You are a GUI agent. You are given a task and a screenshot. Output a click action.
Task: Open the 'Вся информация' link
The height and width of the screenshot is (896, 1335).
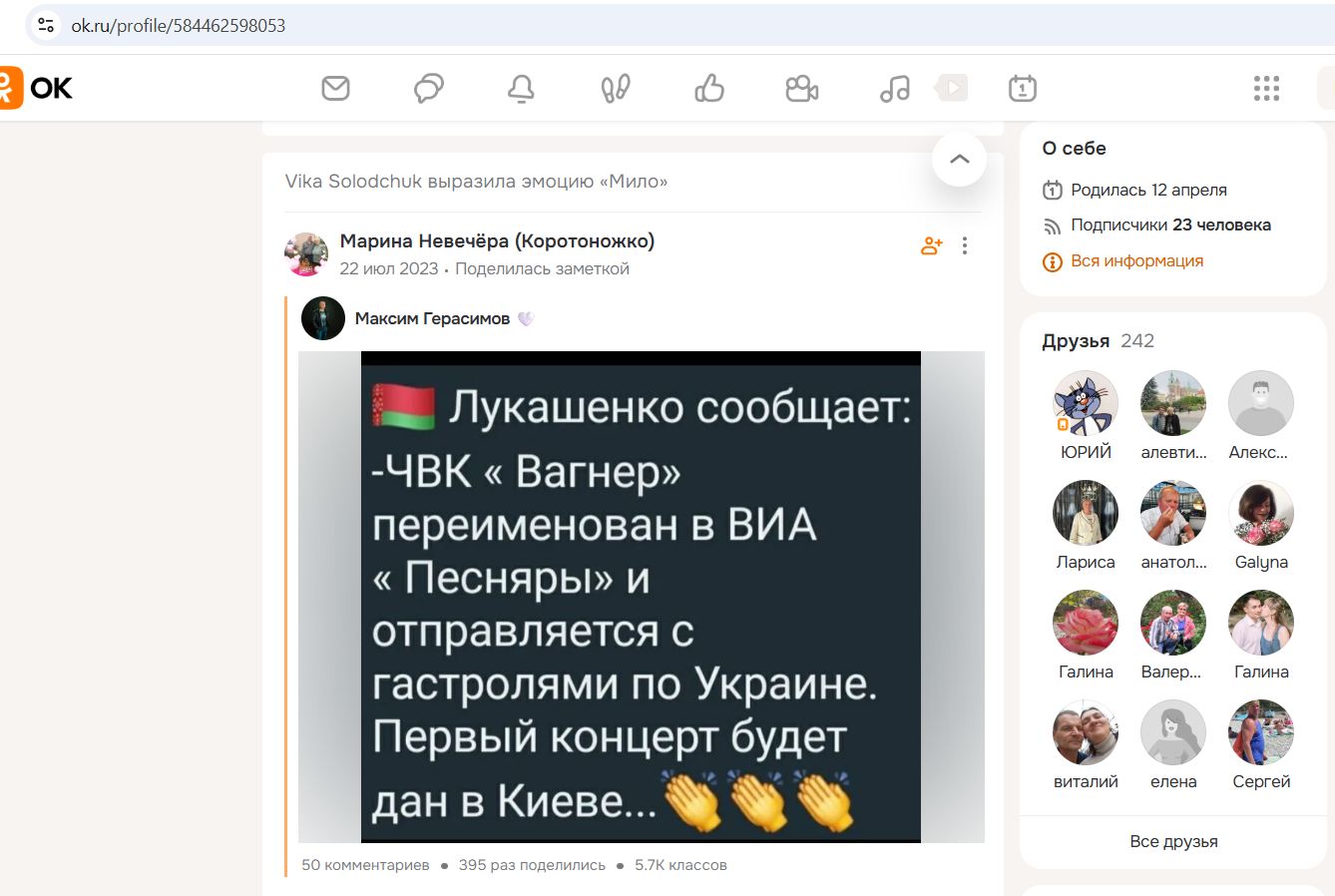click(x=1136, y=261)
